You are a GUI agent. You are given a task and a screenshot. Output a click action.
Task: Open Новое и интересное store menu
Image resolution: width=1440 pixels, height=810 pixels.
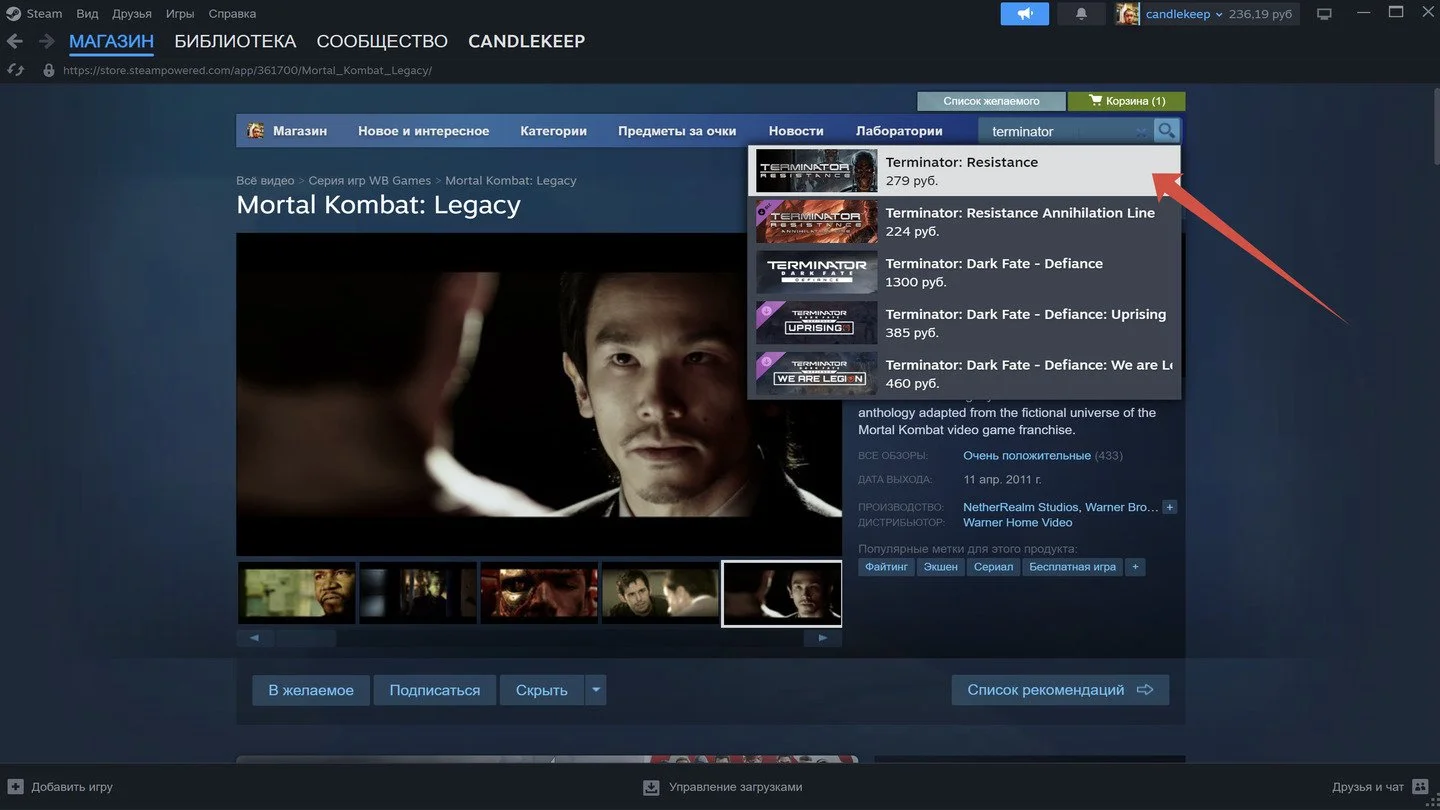[424, 131]
